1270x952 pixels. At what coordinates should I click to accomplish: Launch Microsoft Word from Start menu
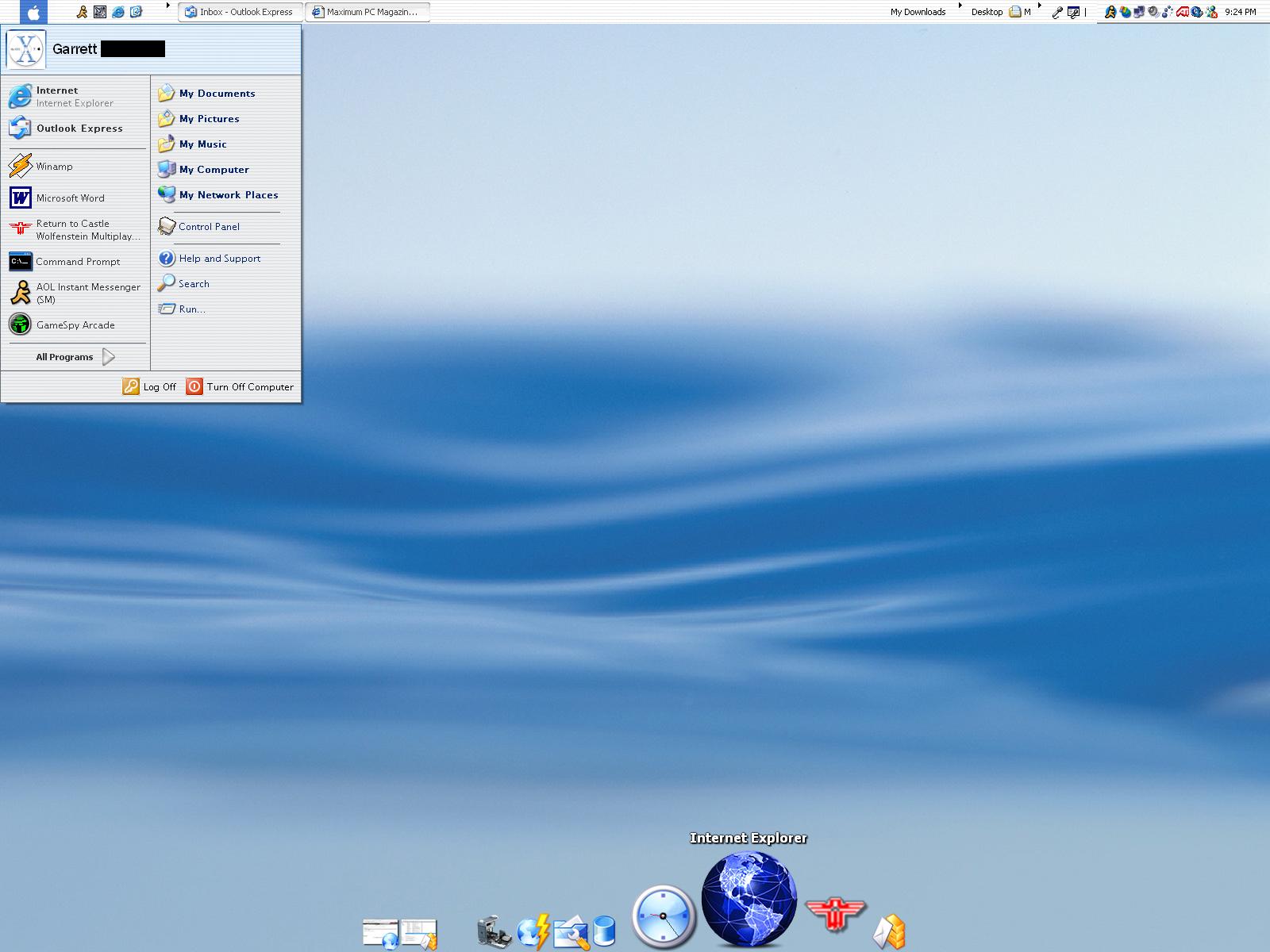[76, 198]
